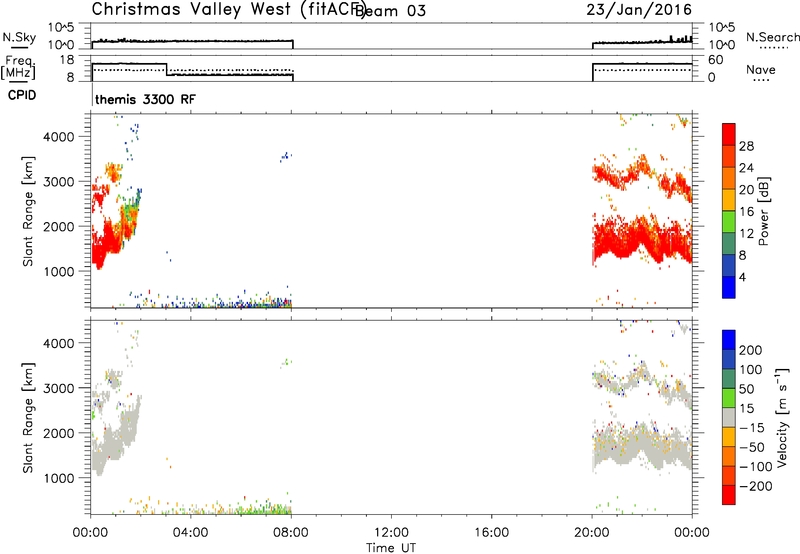Click the 'Power [dB]' color bar title
This screenshot has width=800, height=554.
pos(764,211)
